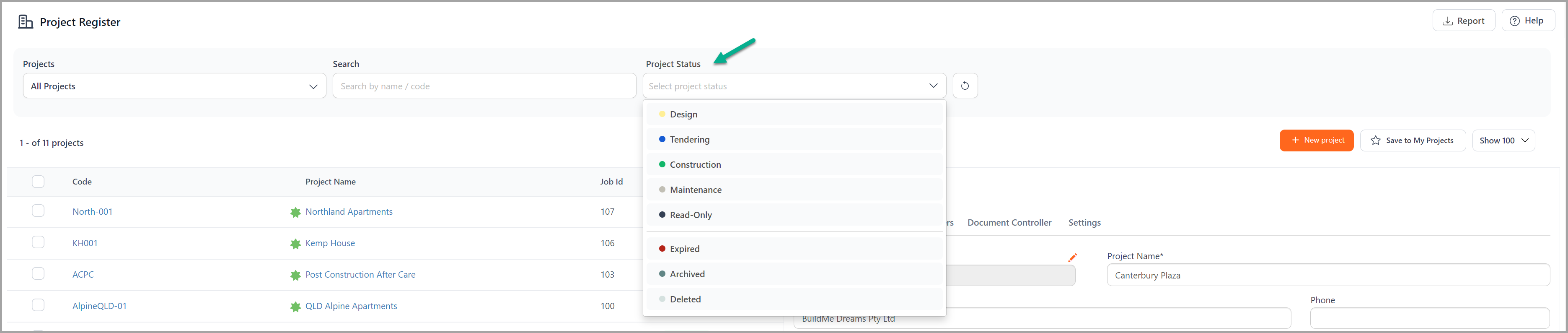Tick the checkbox for KH001 row

click(39, 242)
